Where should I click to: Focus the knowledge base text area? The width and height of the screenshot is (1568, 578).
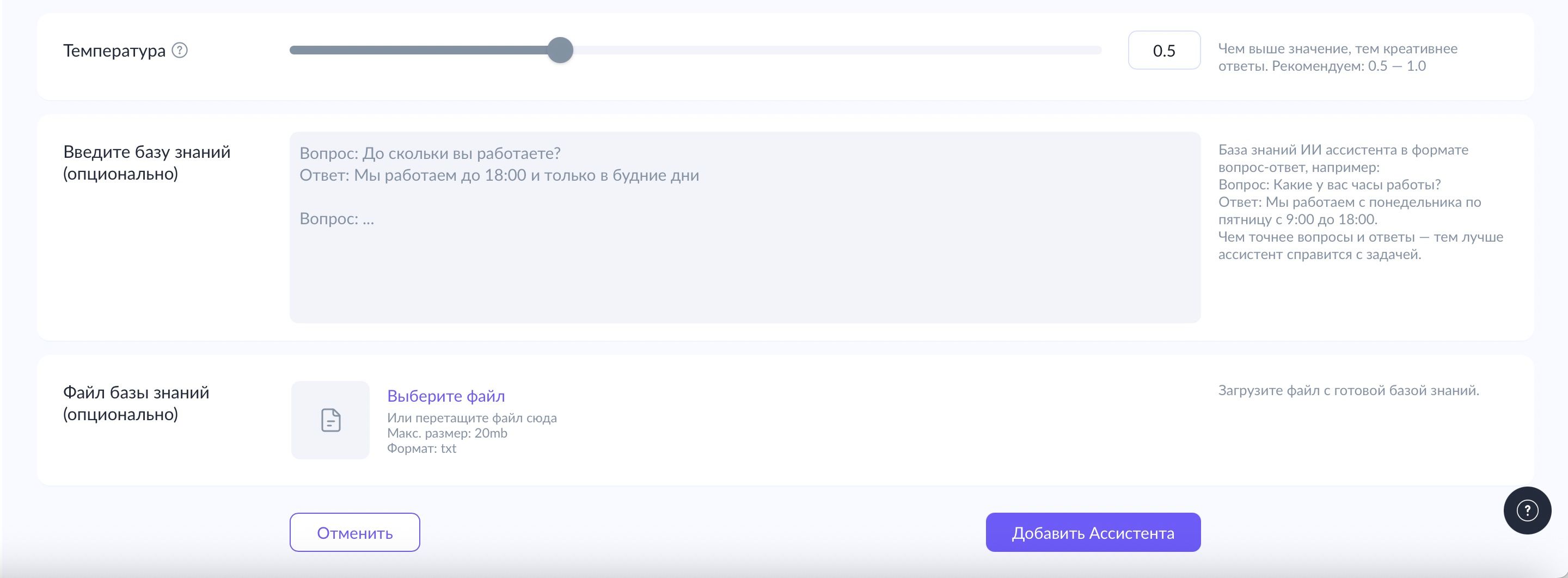tap(745, 227)
